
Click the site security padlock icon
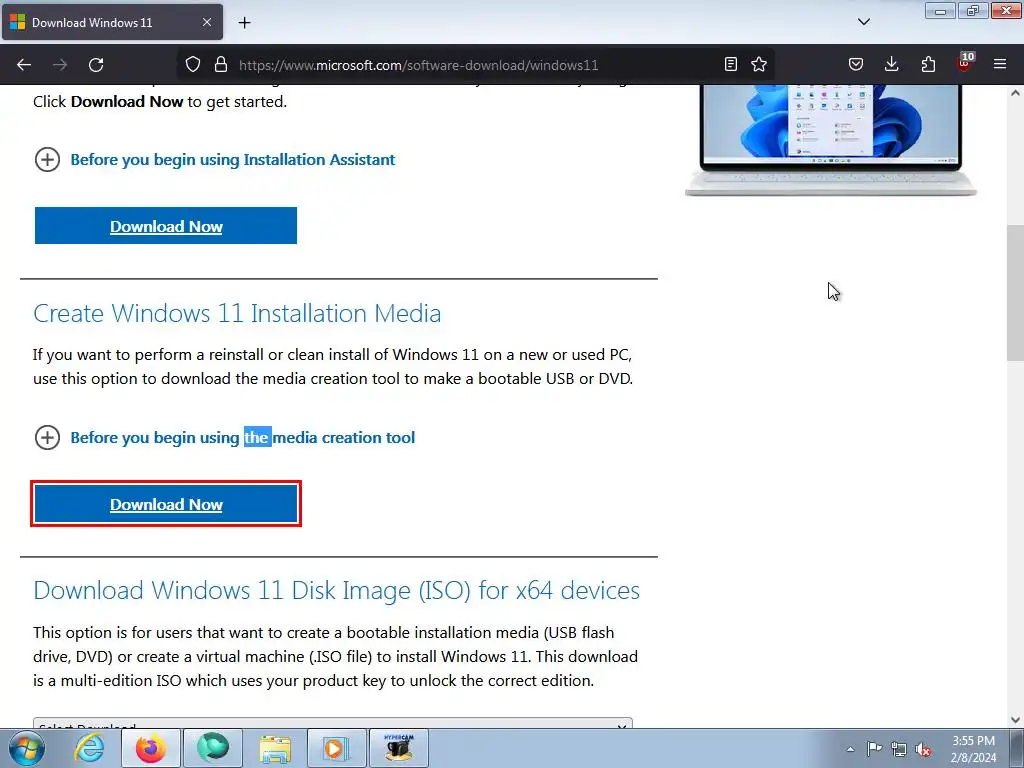point(221,65)
